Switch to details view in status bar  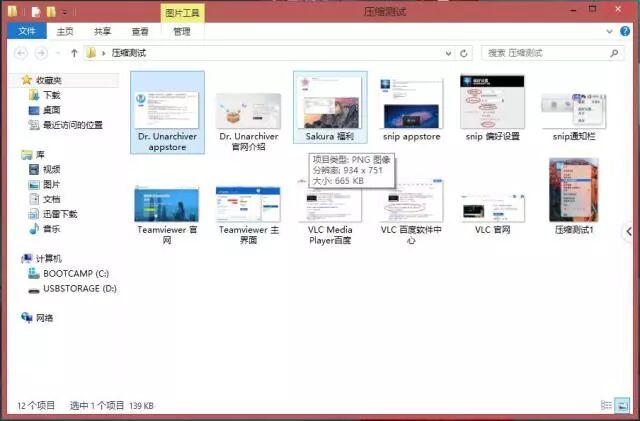tap(606, 405)
